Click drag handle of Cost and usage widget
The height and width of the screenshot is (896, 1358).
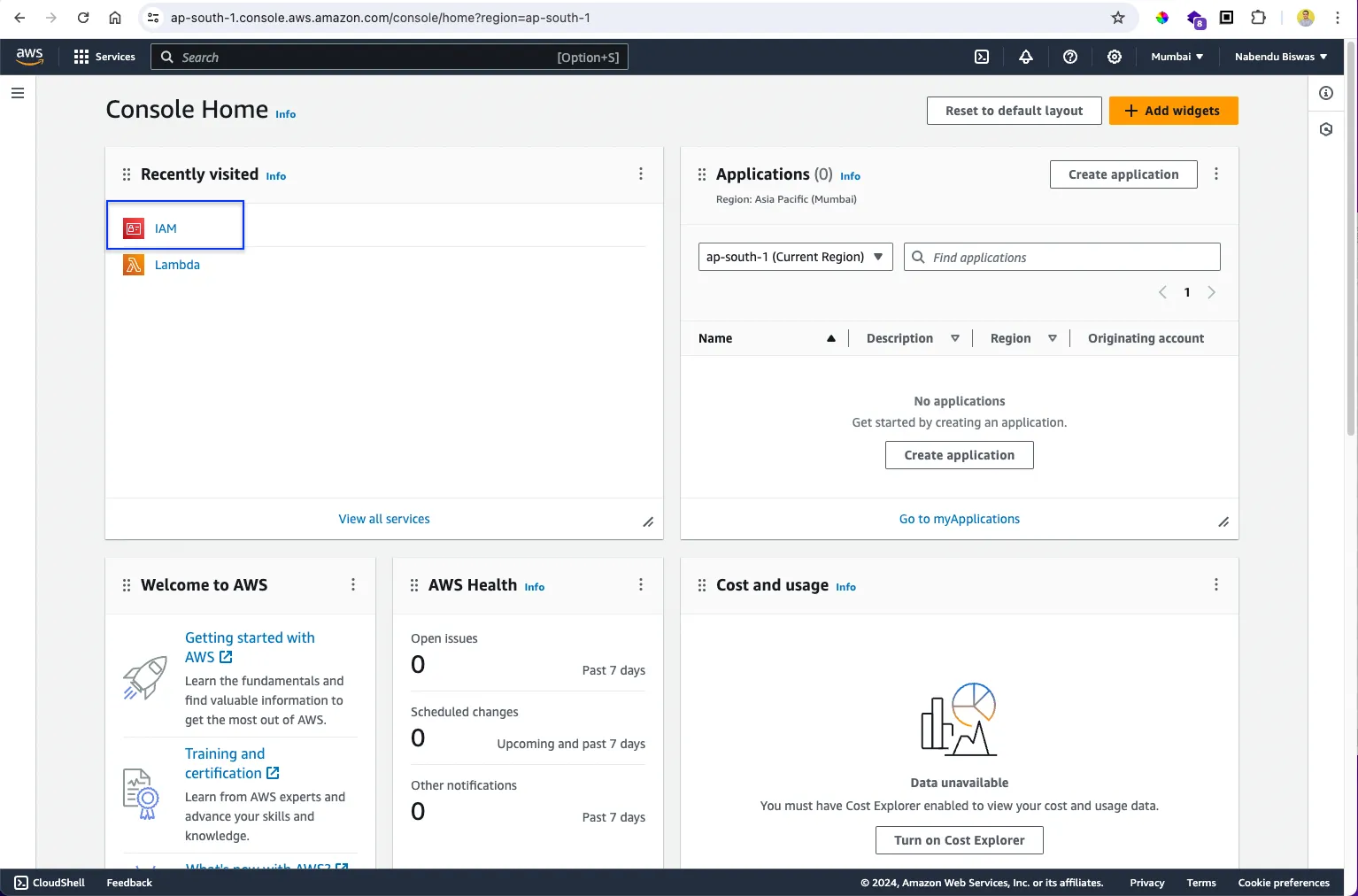click(x=702, y=585)
